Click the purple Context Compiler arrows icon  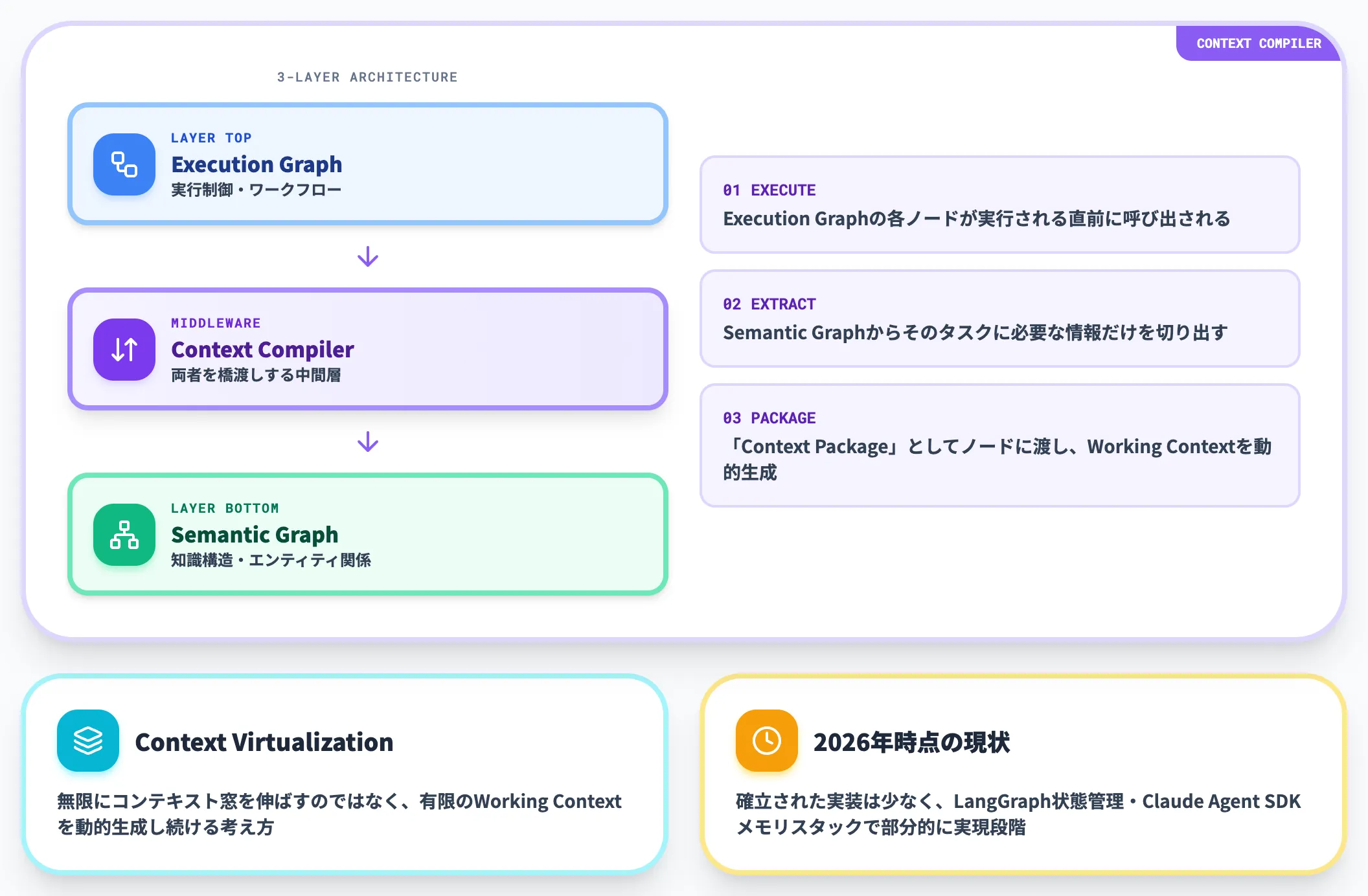click(124, 350)
